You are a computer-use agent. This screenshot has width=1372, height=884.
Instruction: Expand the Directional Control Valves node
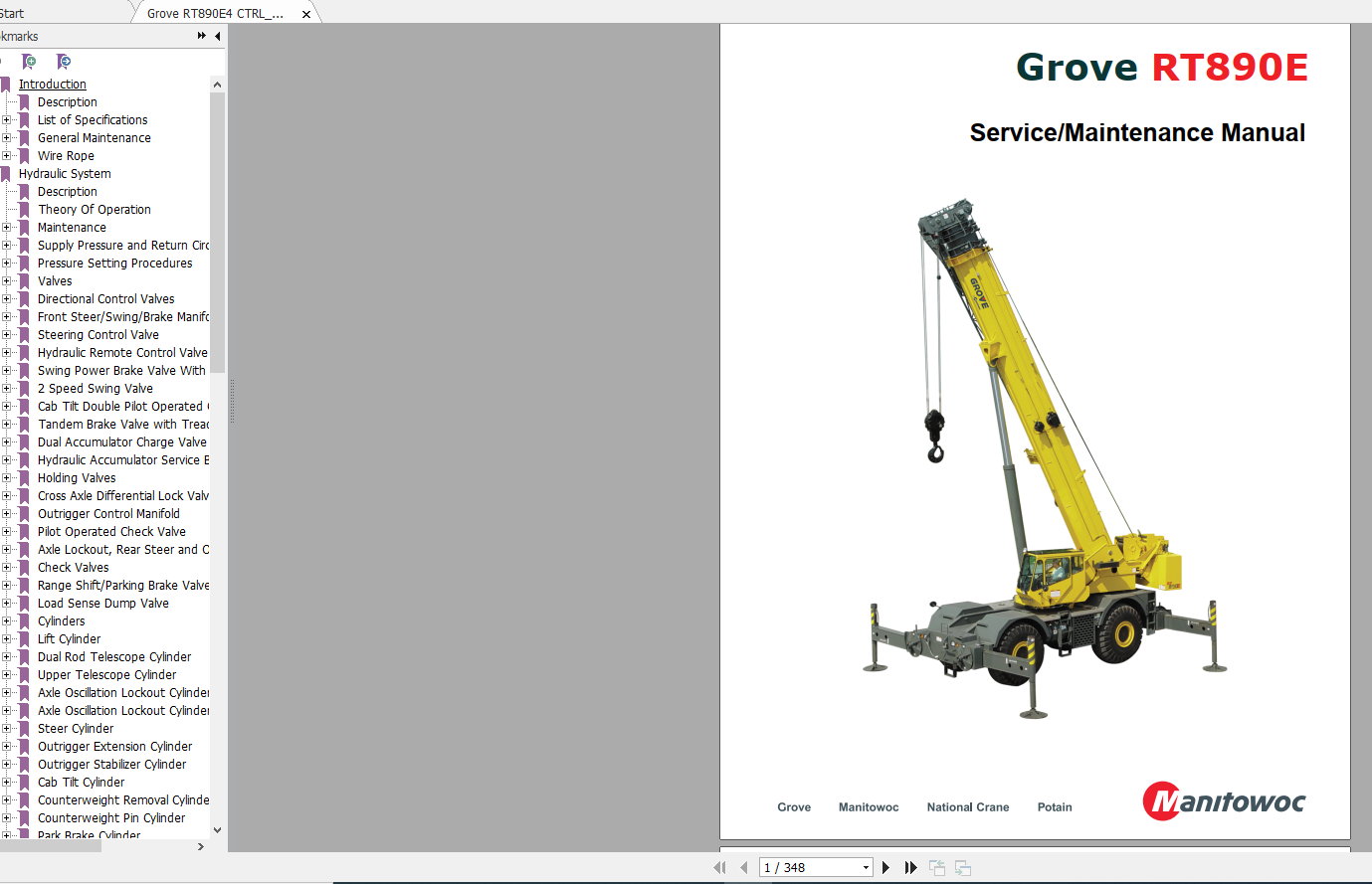coord(7,299)
